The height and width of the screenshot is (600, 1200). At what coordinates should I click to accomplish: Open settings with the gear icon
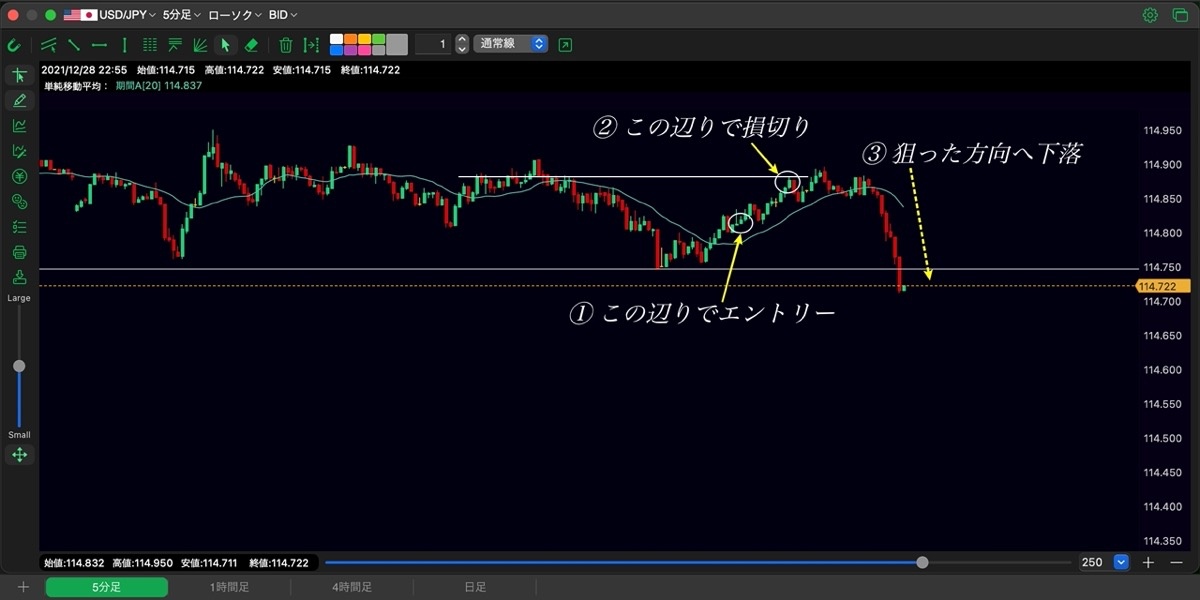1150,15
